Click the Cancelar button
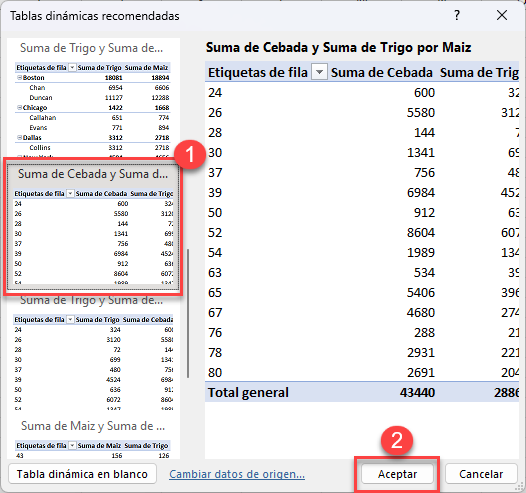 [x=481, y=474]
